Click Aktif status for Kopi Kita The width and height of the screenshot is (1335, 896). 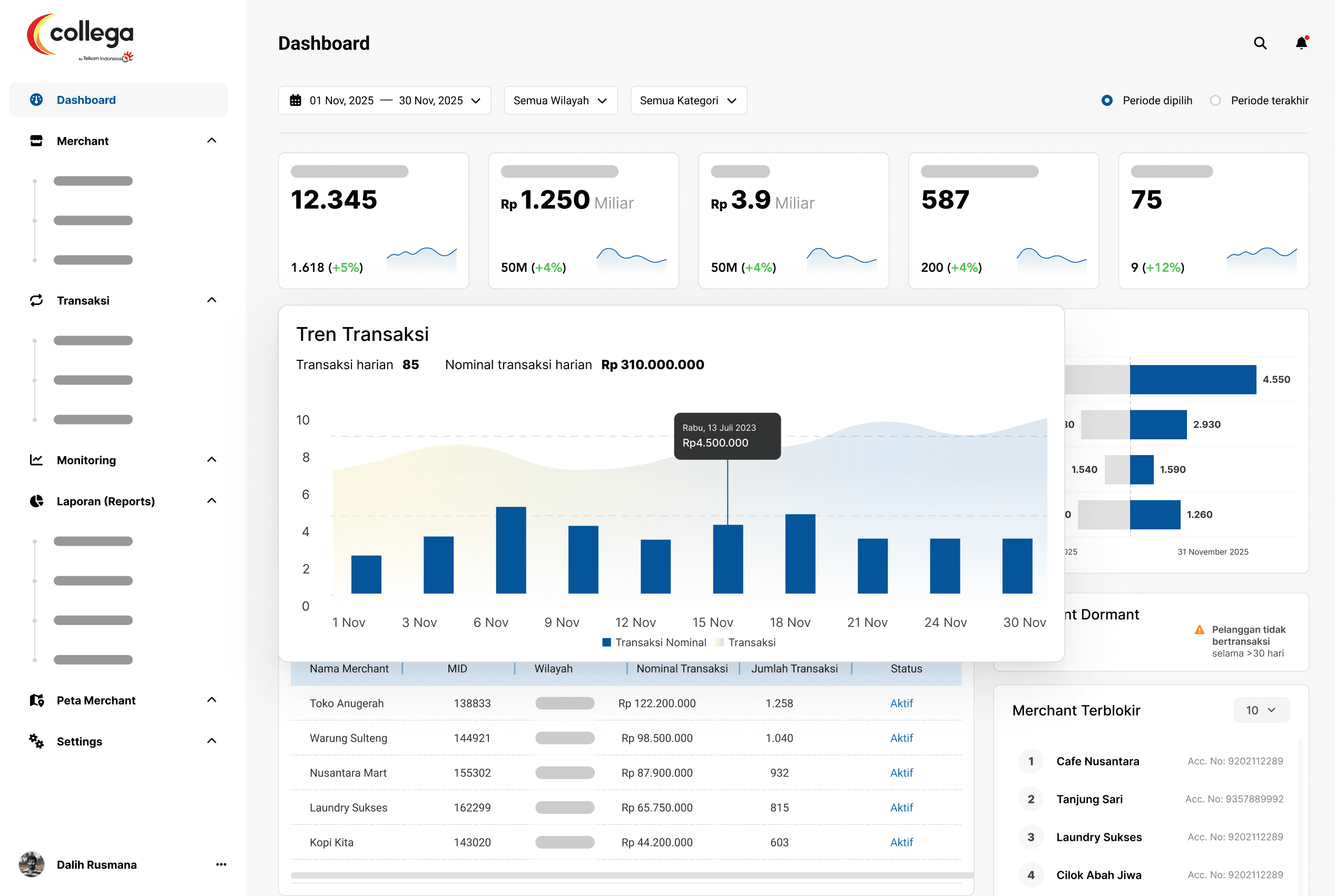tap(901, 842)
